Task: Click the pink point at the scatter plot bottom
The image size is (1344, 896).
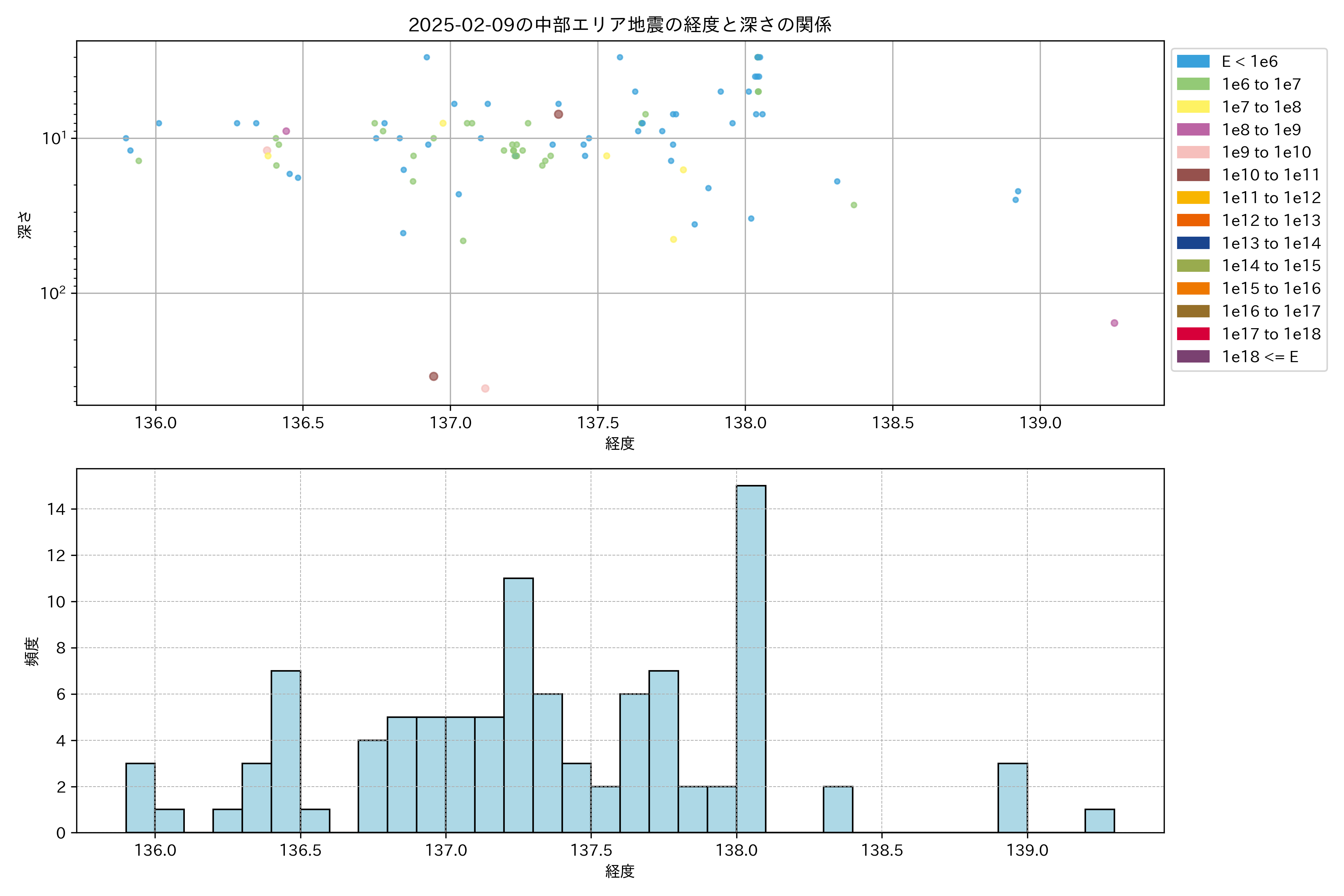Action: pyautogui.click(x=485, y=389)
